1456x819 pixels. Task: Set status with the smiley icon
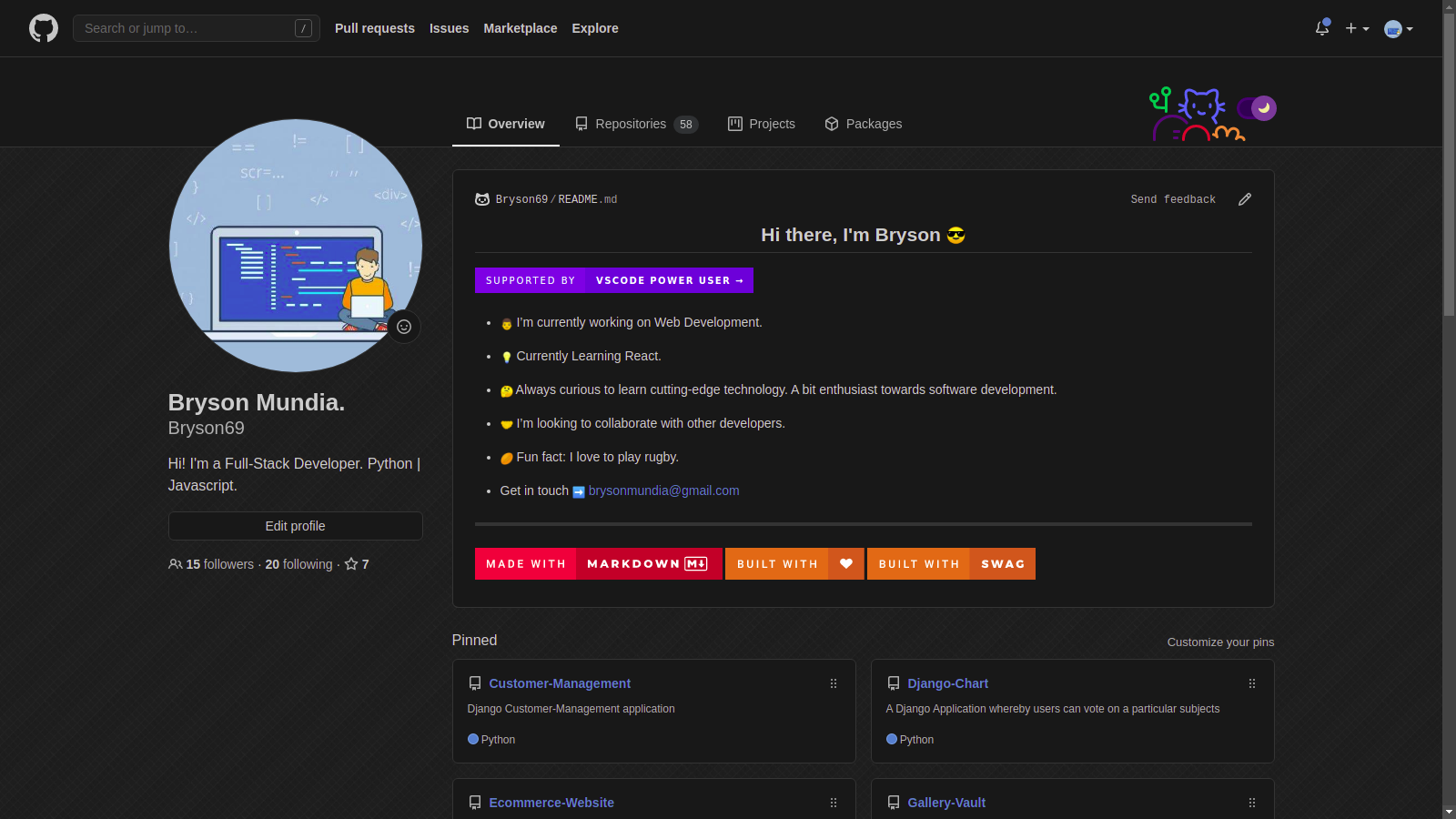404,327
